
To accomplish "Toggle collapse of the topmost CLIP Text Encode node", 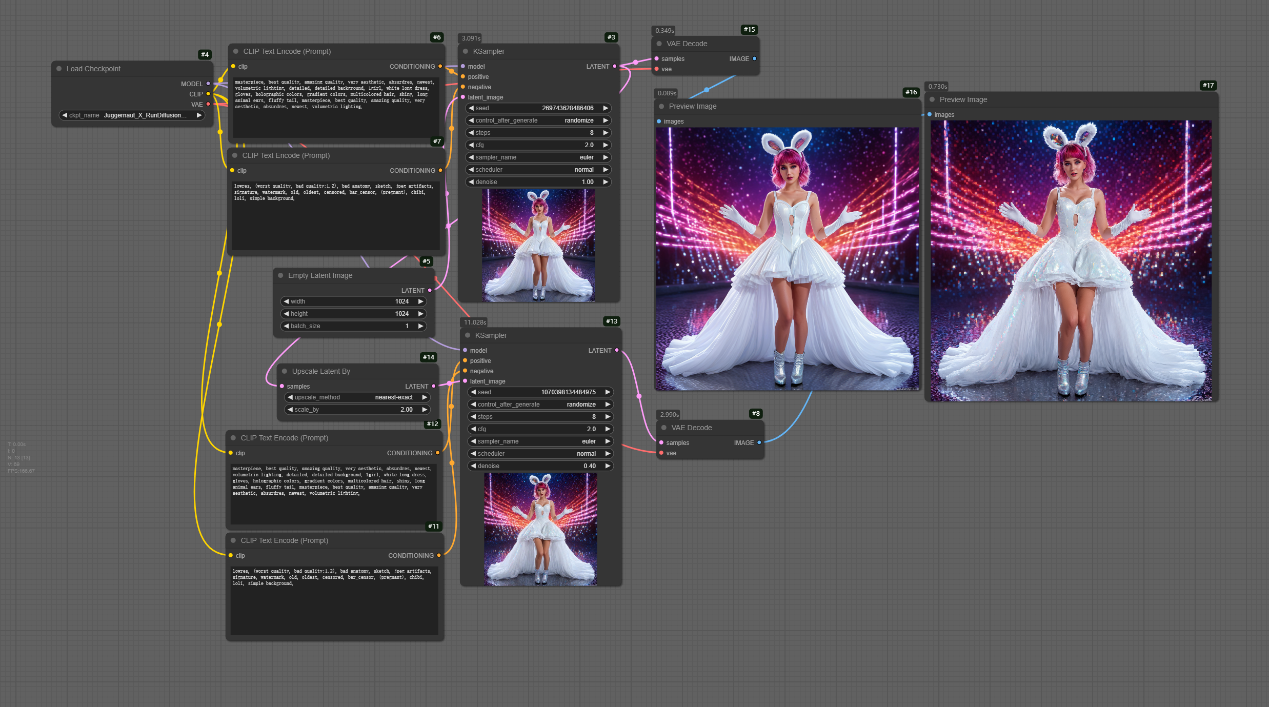I will pyautogui.click(x=236, y=51).
